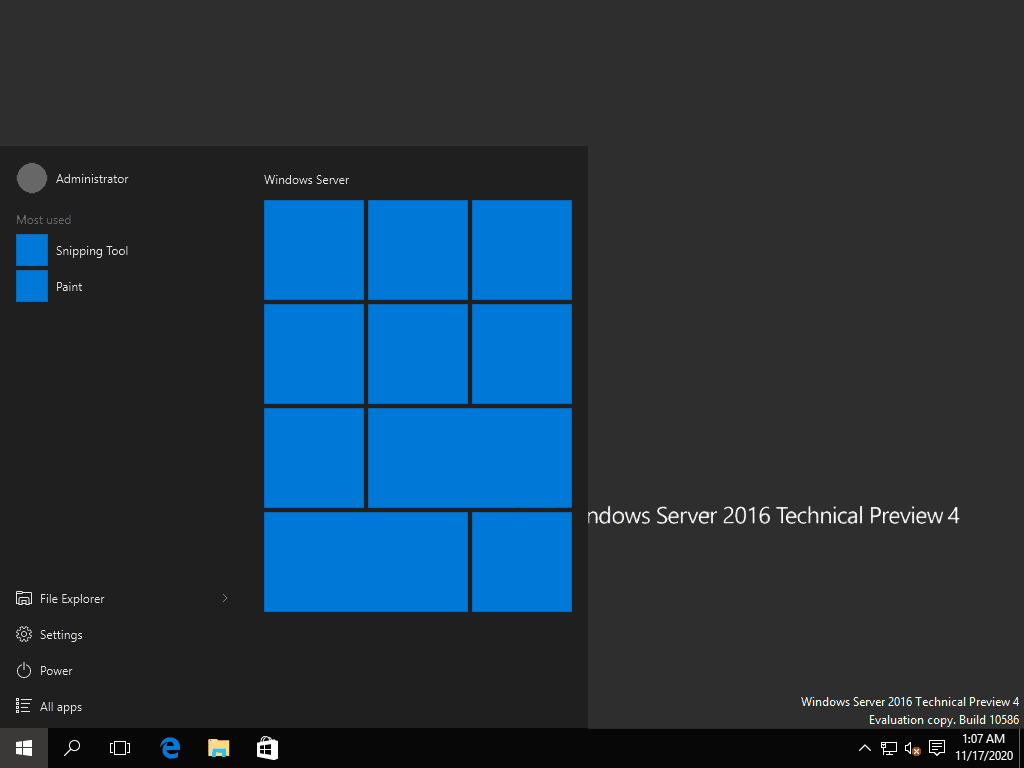Unmute audio via the muted volume icon
Image resolution: width=1024 pixels, height=768 pixels.
911,749
